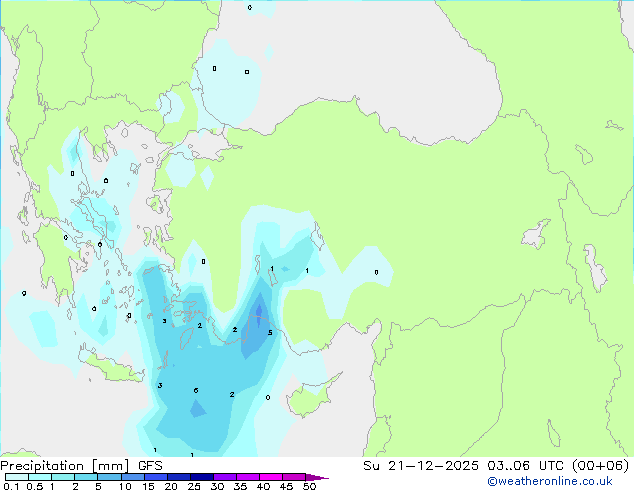The width and height of the screenshot is (634, 490).
Task: Pick the 35–40 mm legend color box
Action: [x=247, y=477]
